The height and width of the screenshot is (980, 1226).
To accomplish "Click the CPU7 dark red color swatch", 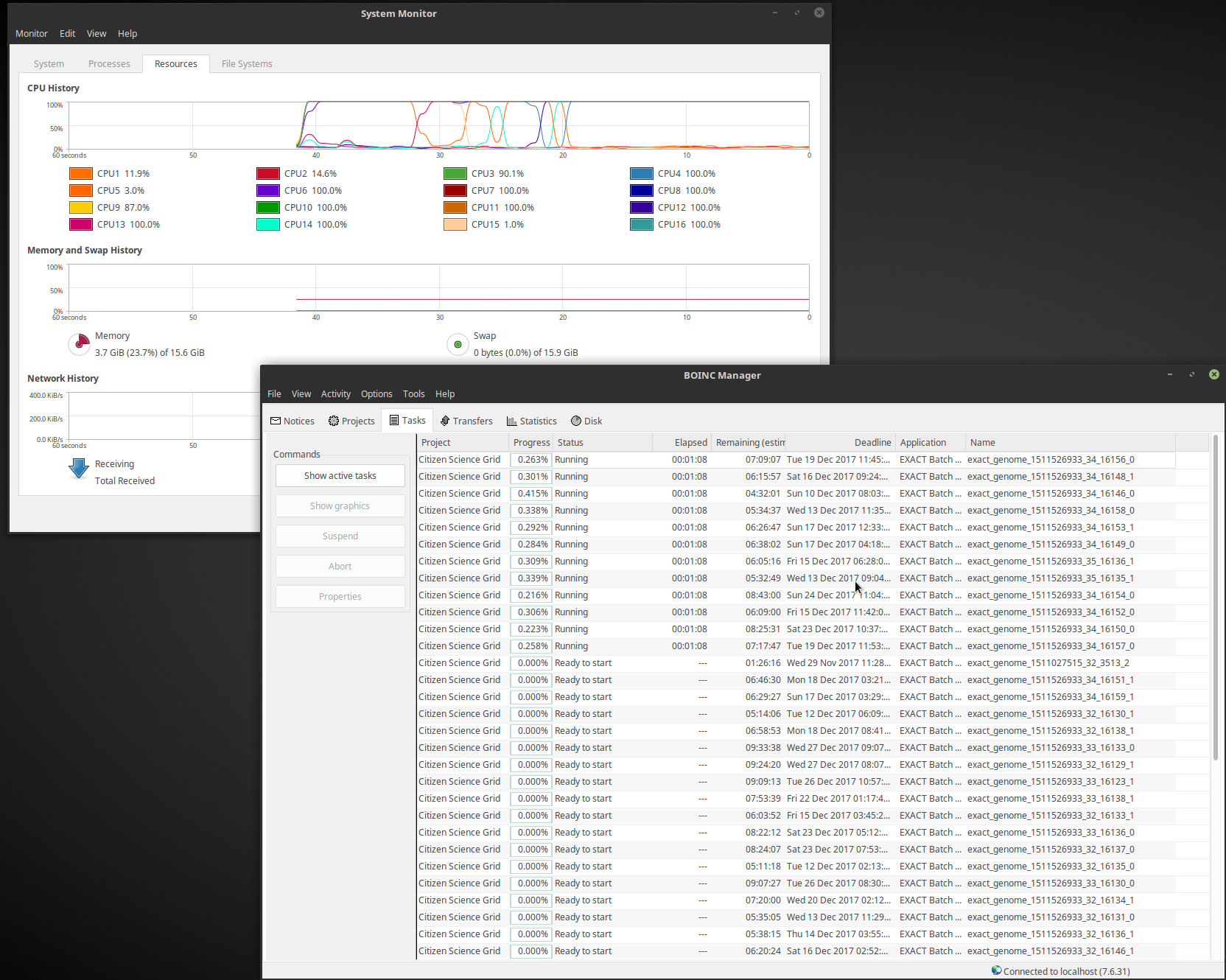I will pos(455,191).
